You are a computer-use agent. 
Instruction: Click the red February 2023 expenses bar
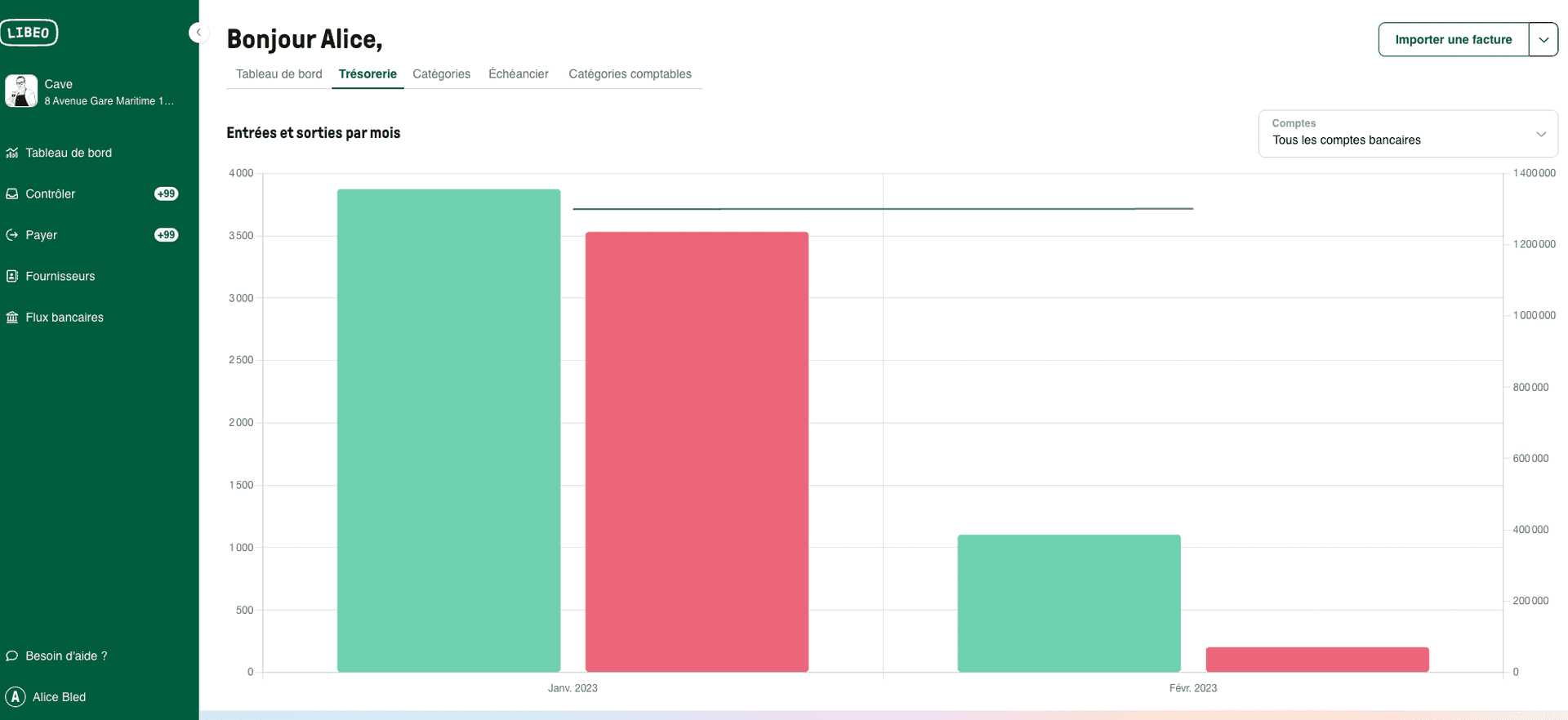click(x=1317, y=660)
